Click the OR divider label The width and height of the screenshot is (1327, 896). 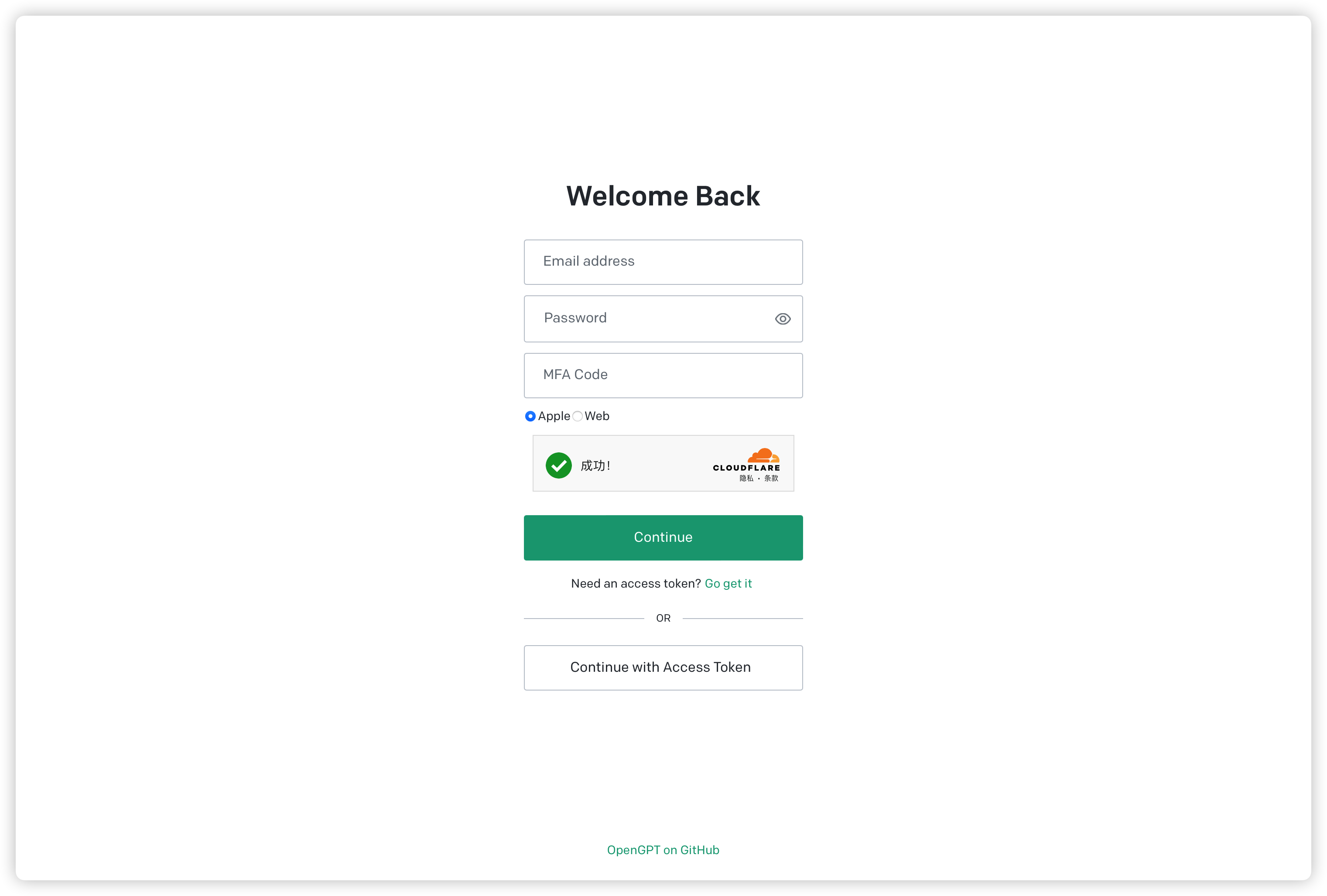pyautogui.click(x=663, y=618)
